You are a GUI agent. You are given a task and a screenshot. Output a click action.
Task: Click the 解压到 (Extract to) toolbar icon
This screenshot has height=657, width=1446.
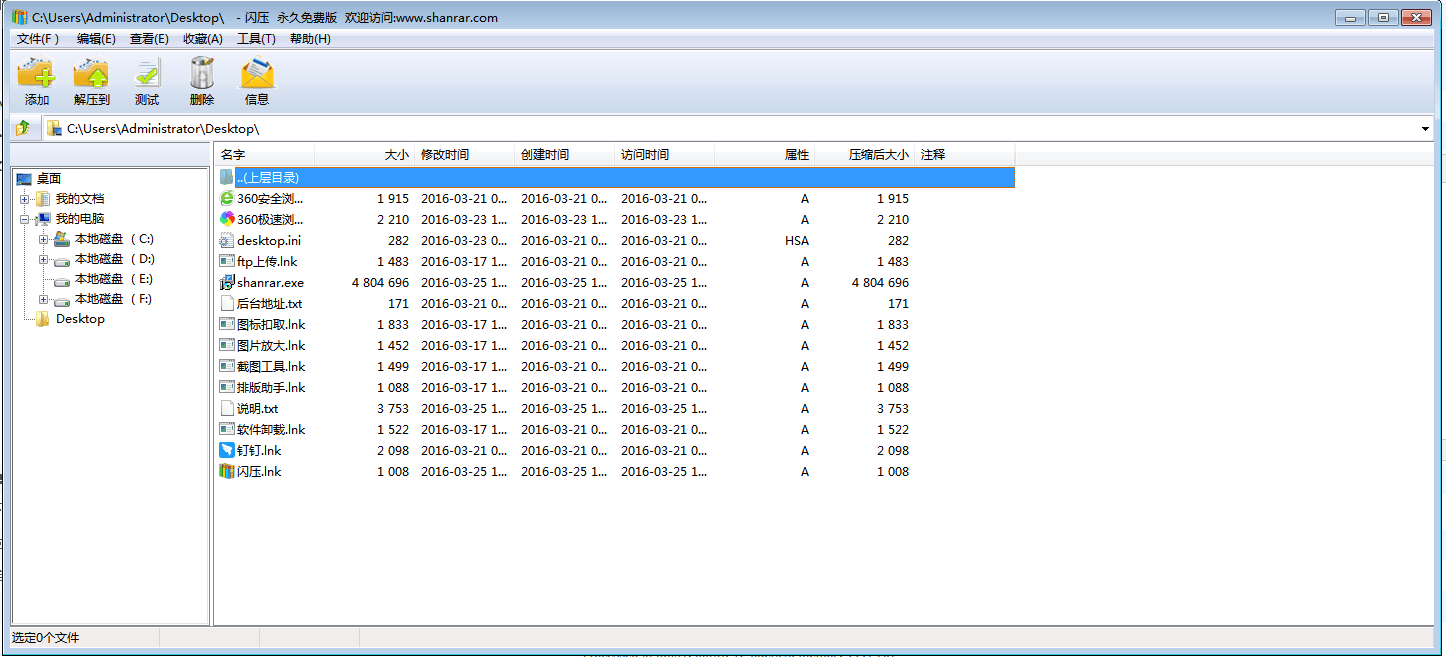click(91, 74)
